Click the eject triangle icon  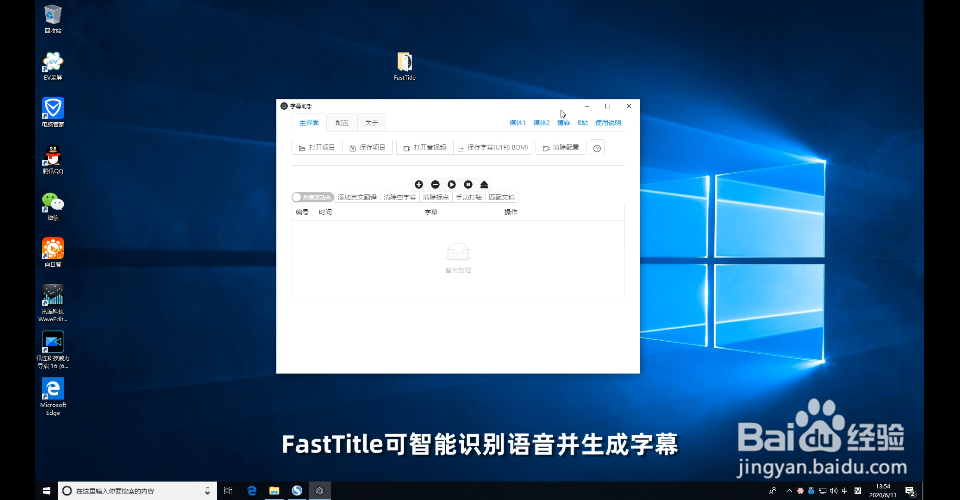tap(484, 184)
